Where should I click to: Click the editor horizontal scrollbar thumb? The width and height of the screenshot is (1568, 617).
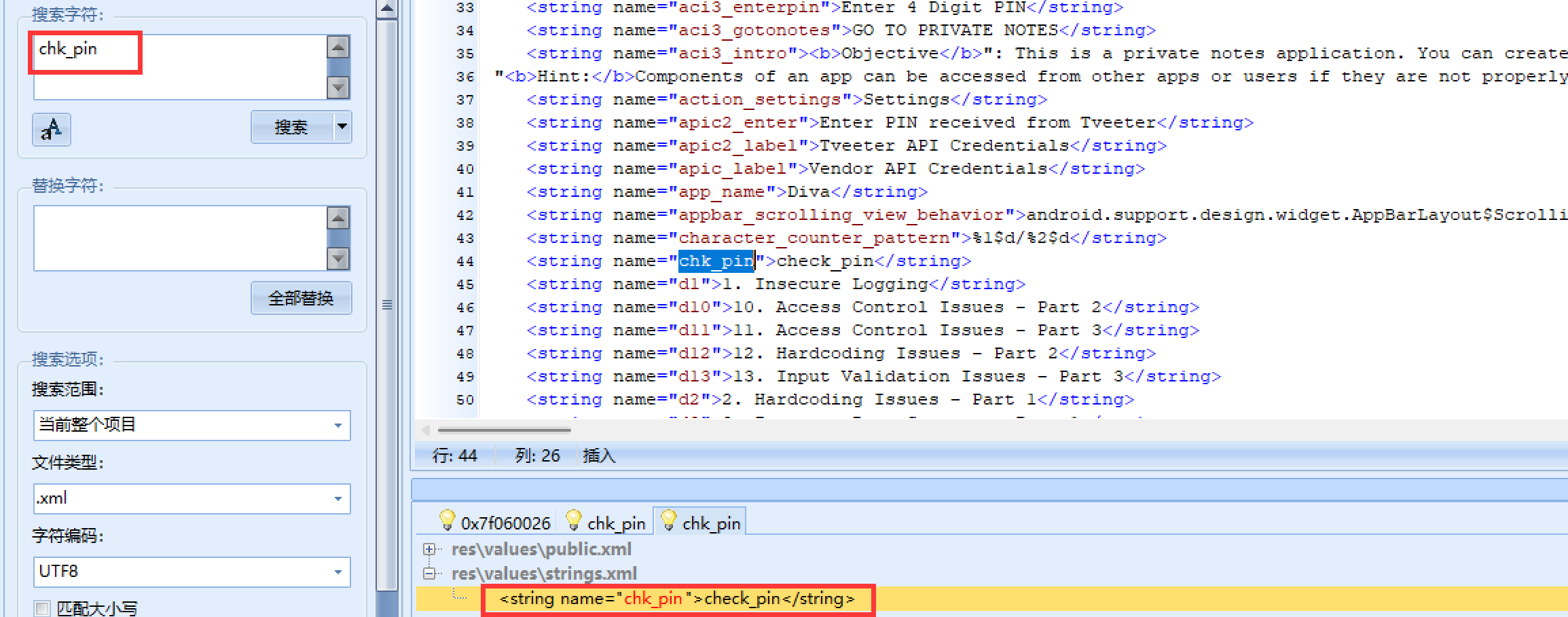(x=504, y=430)
